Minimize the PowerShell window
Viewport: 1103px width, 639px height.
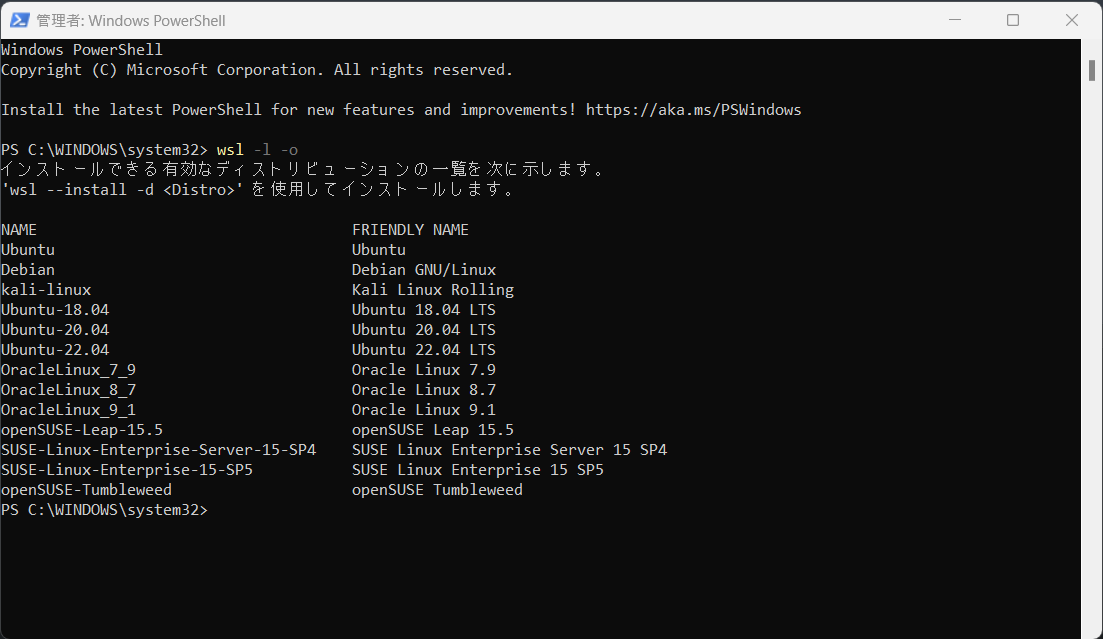[x=954, y=20]
